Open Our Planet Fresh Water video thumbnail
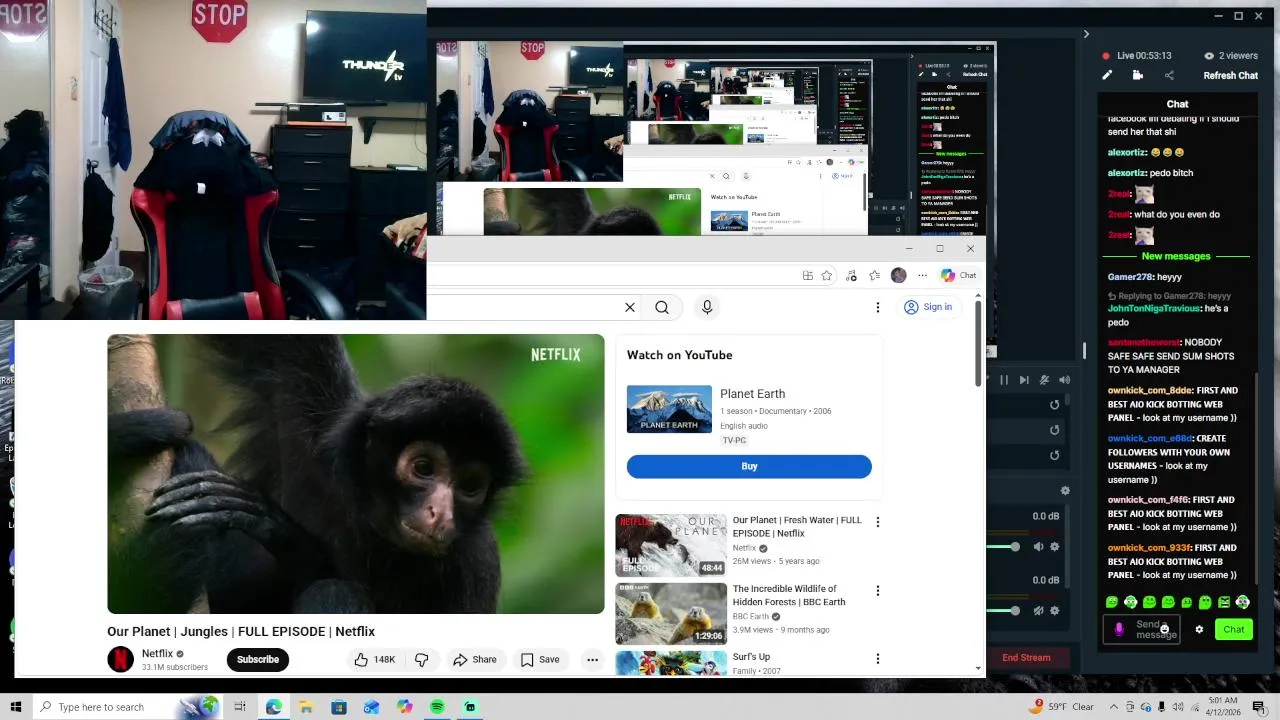The width and height of the screenshot is (1280, 720). pos(671,545)
